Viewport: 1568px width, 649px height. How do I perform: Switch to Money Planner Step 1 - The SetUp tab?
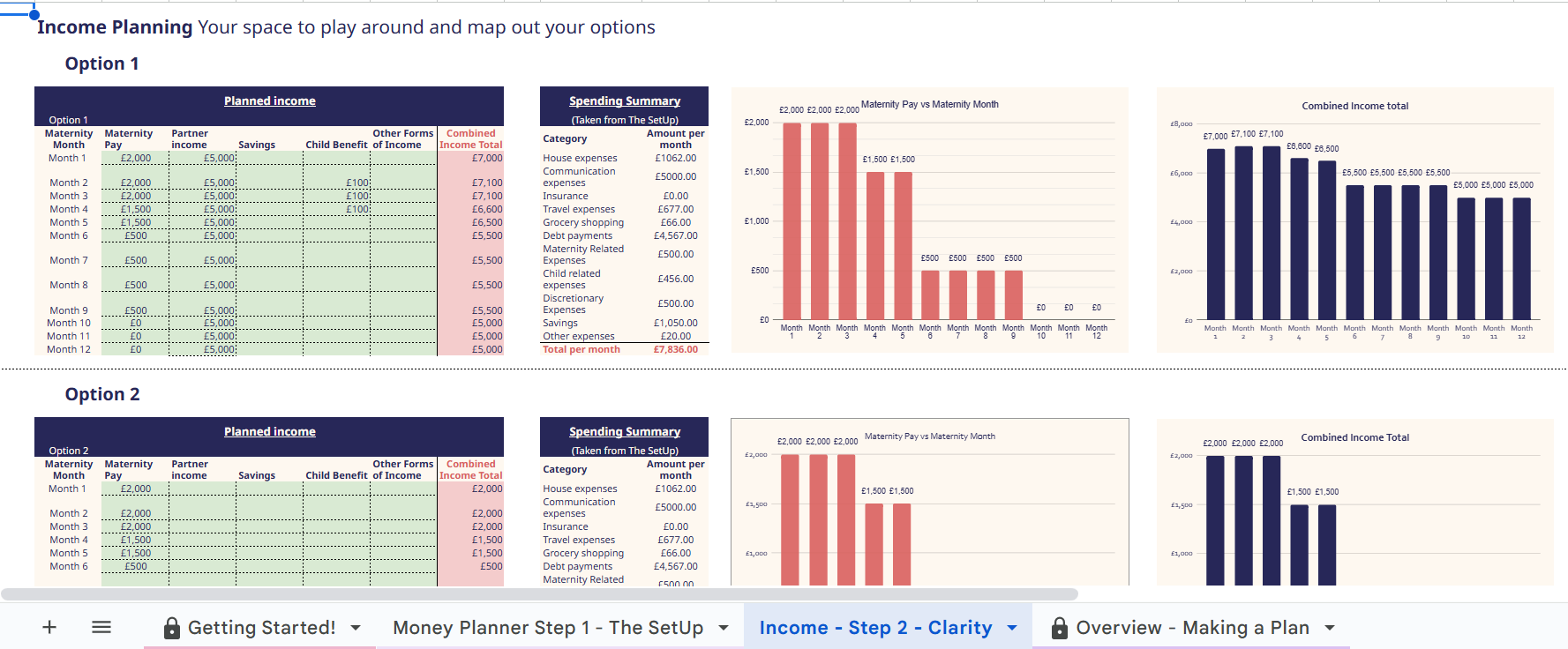548,628
